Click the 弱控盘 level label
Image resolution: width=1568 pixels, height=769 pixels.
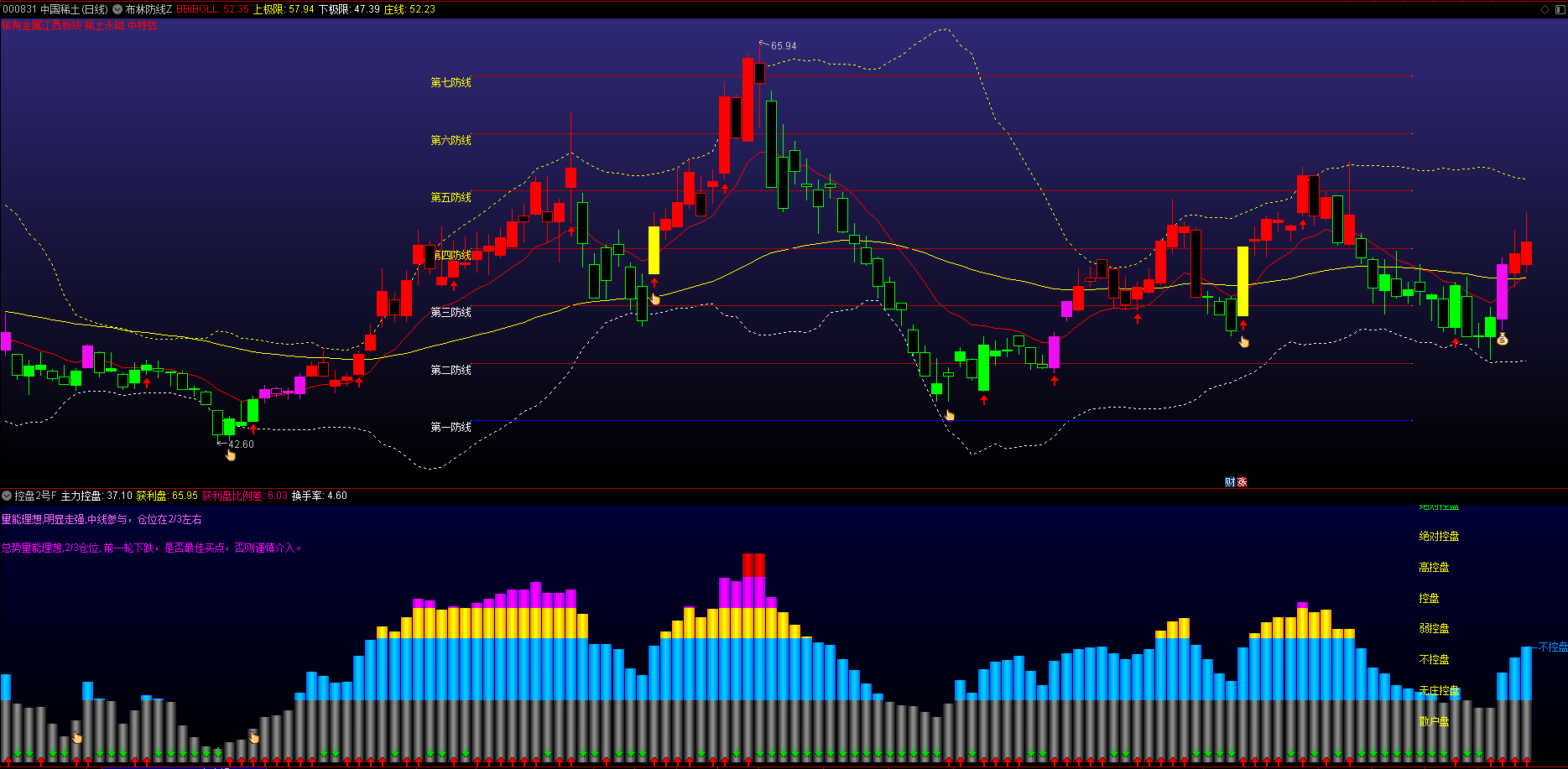point(1434,628)
